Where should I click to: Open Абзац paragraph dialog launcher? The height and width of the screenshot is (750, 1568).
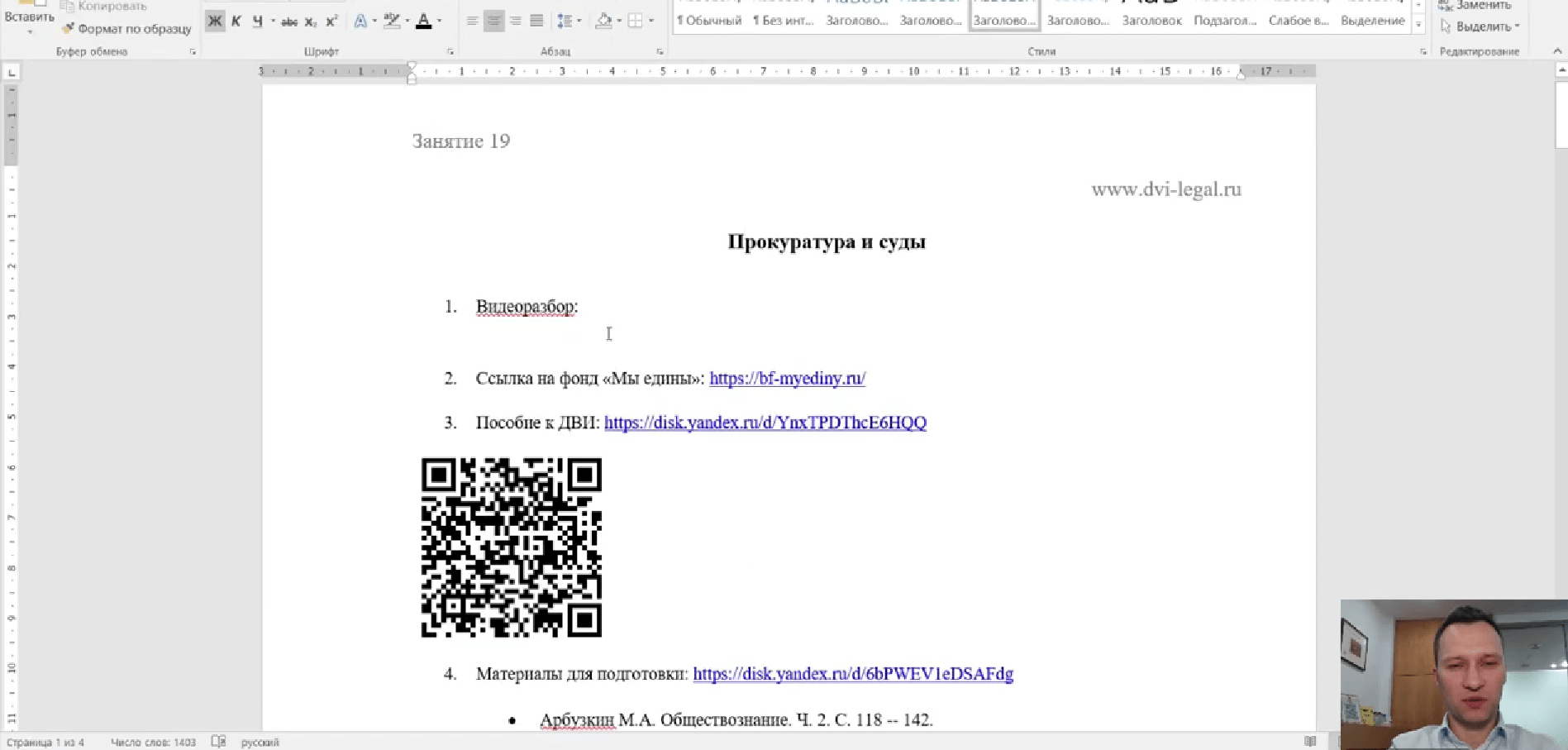[660, 52]
